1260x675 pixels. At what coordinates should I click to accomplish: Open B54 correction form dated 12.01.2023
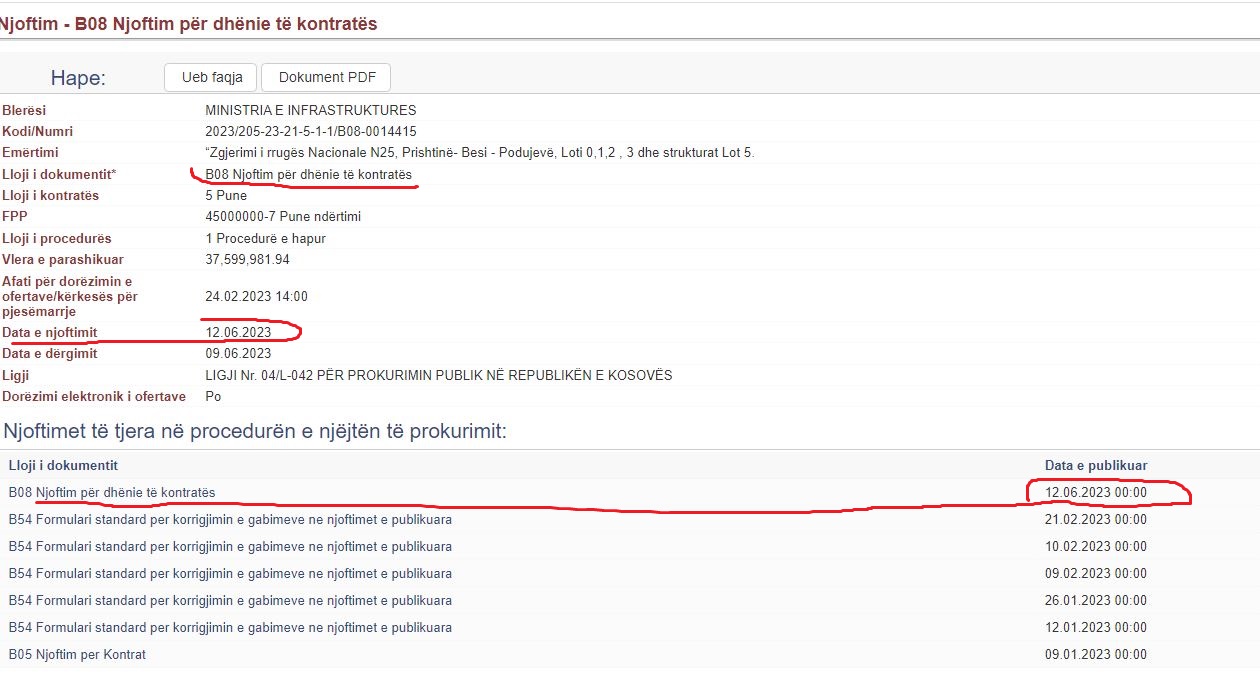pos(230,628)
